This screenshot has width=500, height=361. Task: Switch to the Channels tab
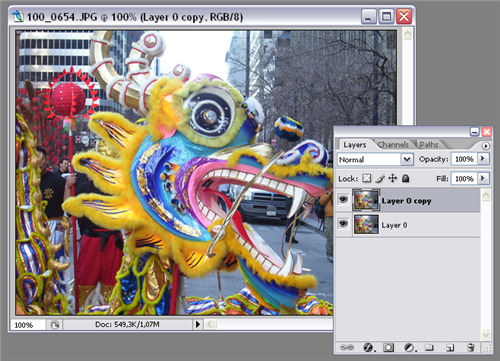click(393, 145)
